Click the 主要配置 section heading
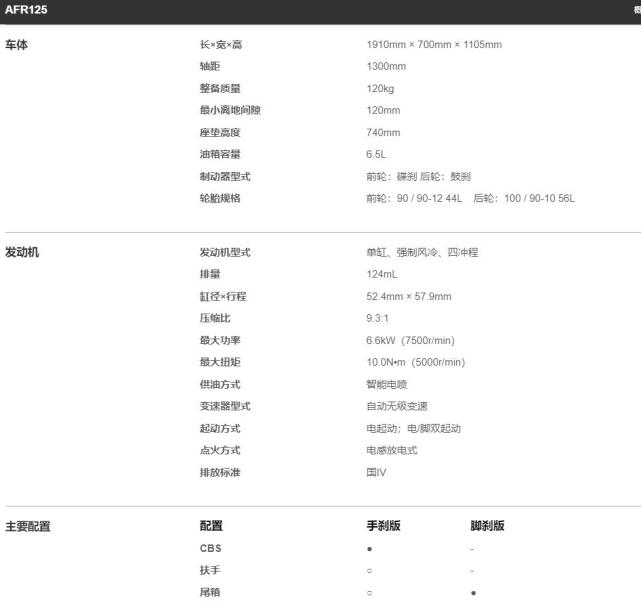The image size is (641, 602). 28,526
